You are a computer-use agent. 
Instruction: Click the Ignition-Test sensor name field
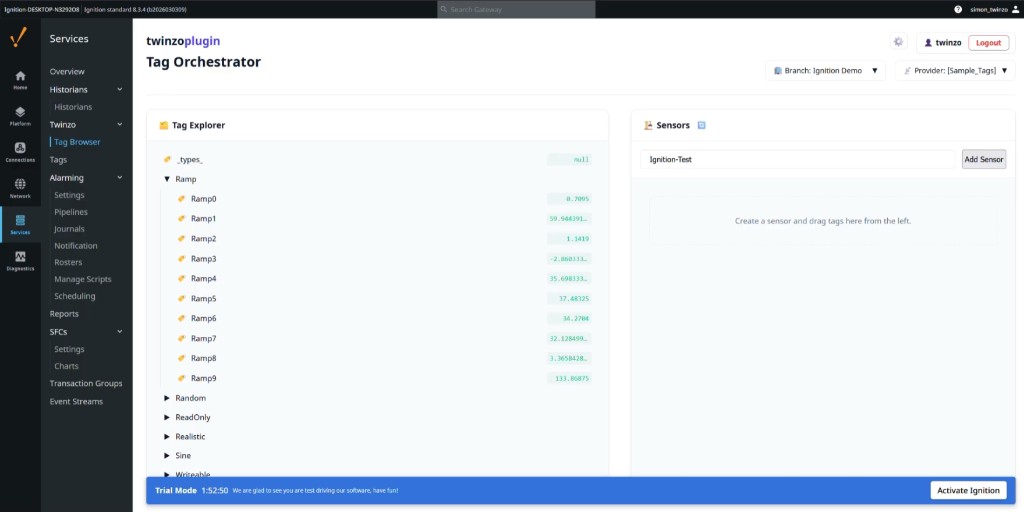pos(797,159)
